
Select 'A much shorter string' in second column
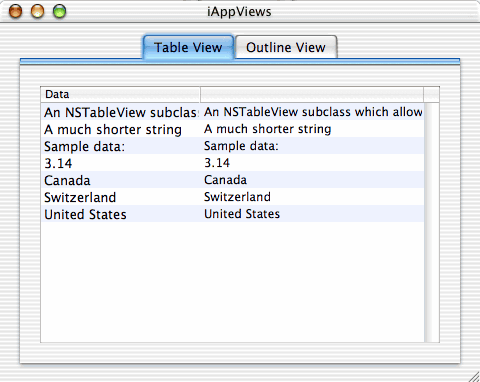(312, 129)
